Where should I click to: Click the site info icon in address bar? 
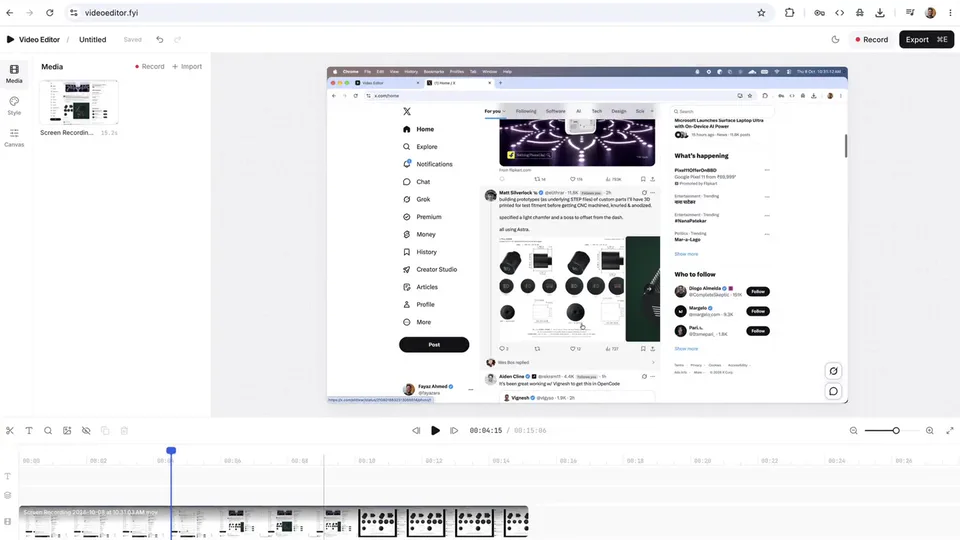(74, 12)
